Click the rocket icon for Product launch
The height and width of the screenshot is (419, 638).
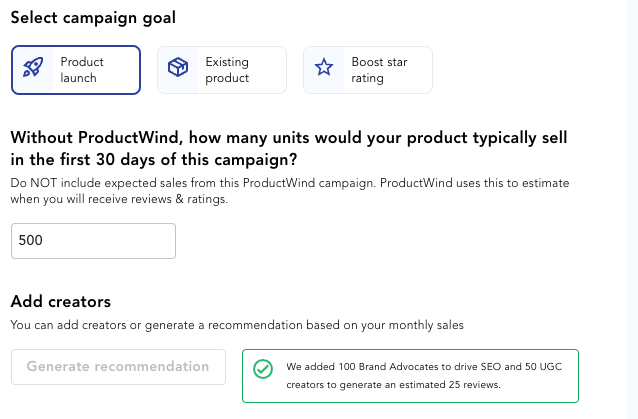pyautogui.click(x=33, y=67)
